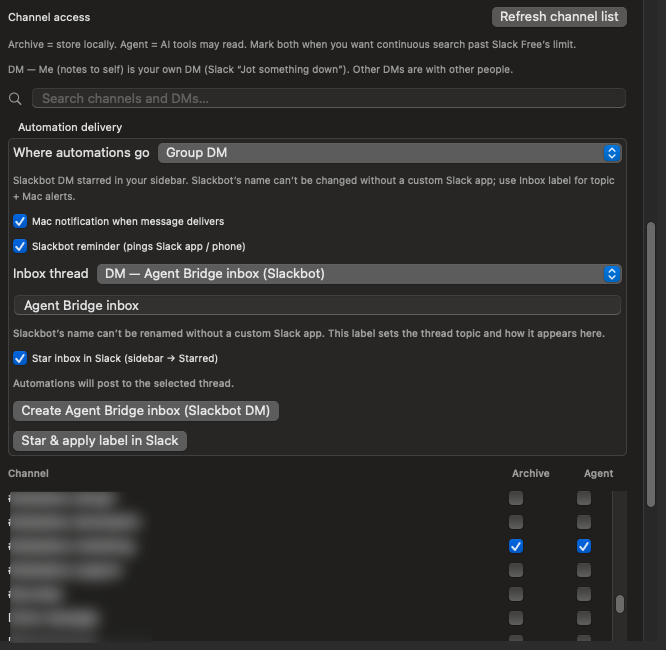Click the Archive column header
Screen dimensions: 666x650
pyautogui.click(x=531, y=473)
